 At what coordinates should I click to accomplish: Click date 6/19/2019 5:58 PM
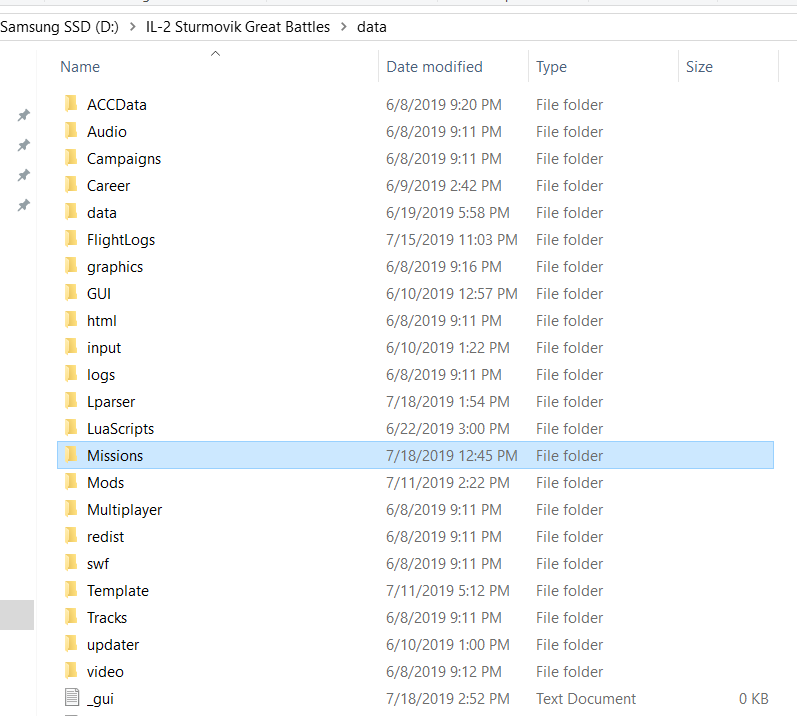click(448, 212)
